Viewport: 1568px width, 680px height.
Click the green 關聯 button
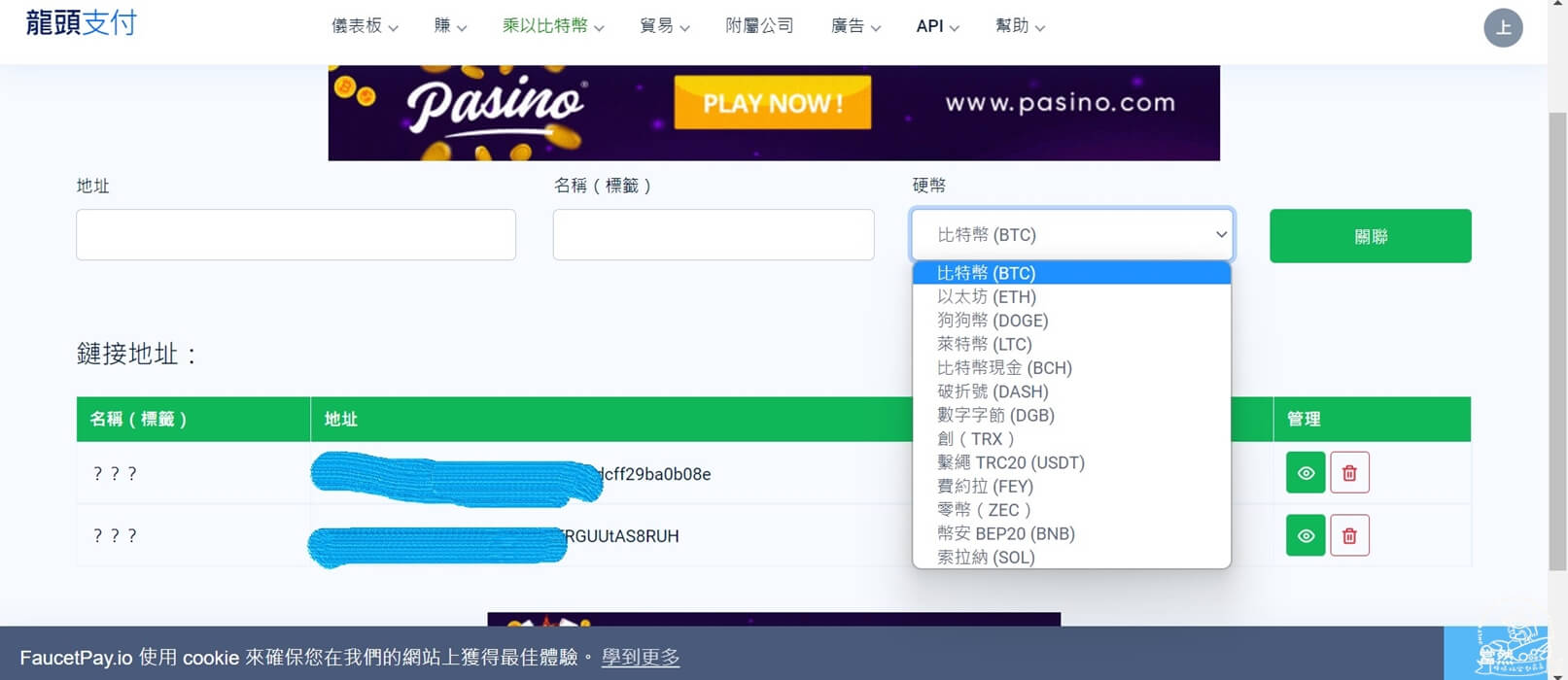click(1371, 236)
